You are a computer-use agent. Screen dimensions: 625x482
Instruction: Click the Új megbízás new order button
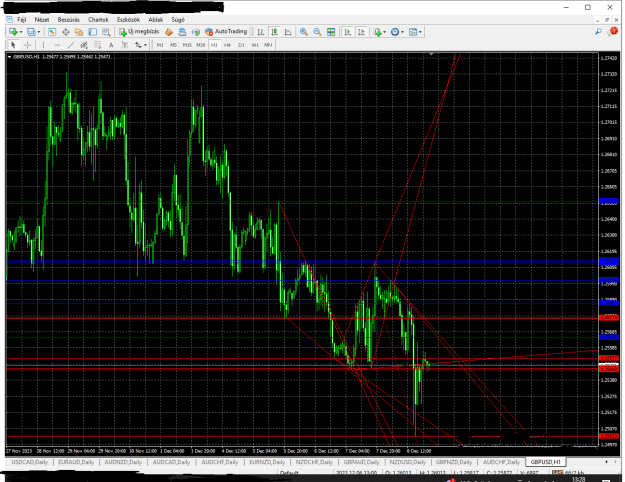click(x=140, y=31)
